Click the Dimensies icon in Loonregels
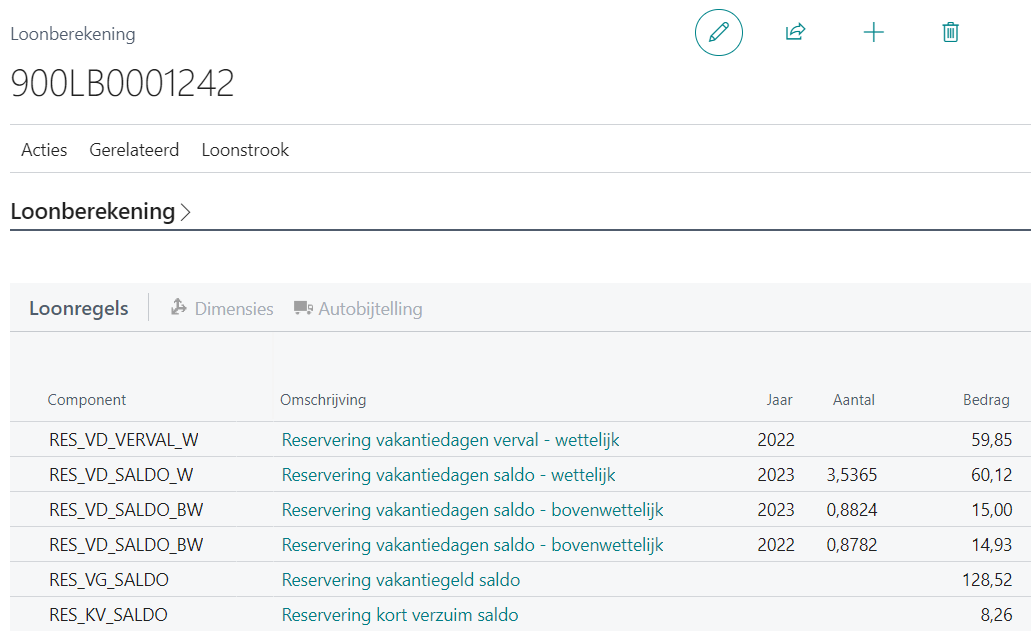This screenshot has height=631, width=1031. coord(179,308)
